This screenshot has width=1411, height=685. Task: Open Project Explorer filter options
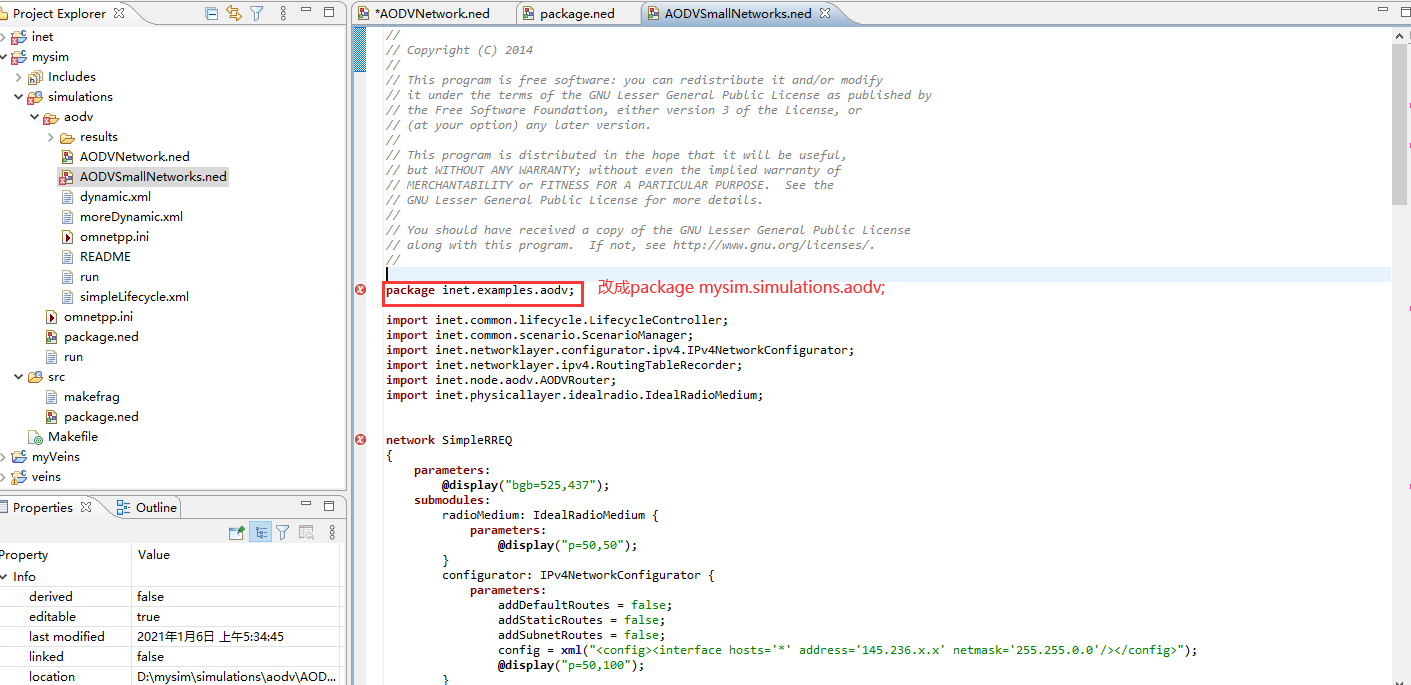(257, 13)
